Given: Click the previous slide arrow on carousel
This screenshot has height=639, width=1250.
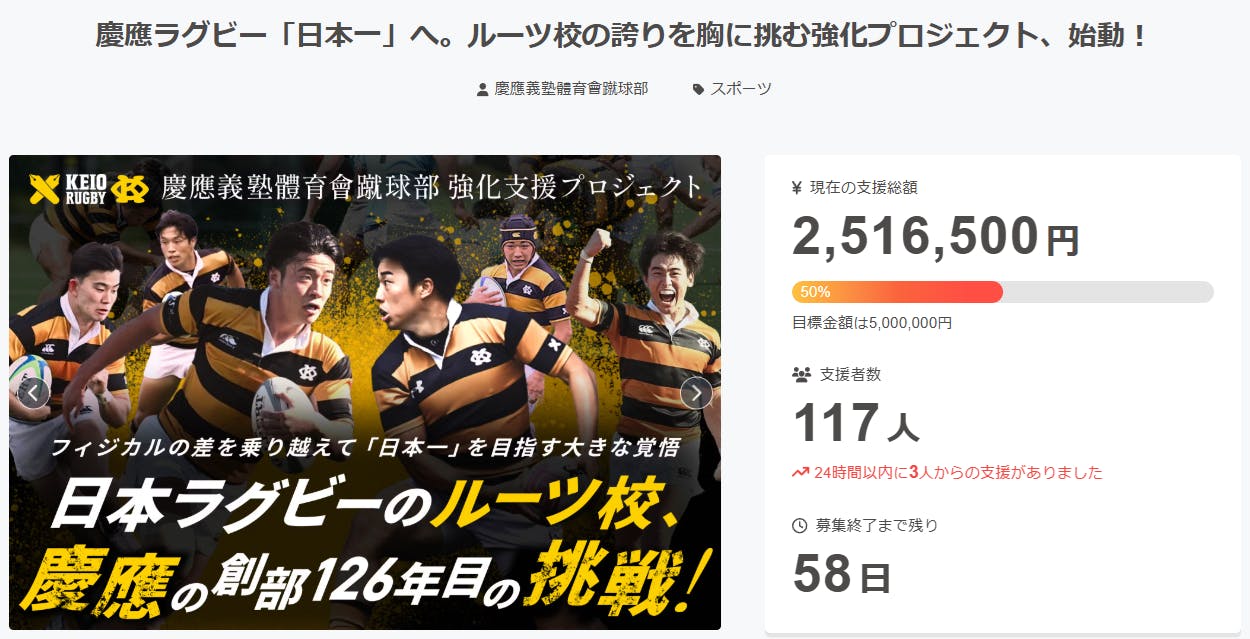Looking at the screenshot, I should pyautogui.click(x=33, y=393).
